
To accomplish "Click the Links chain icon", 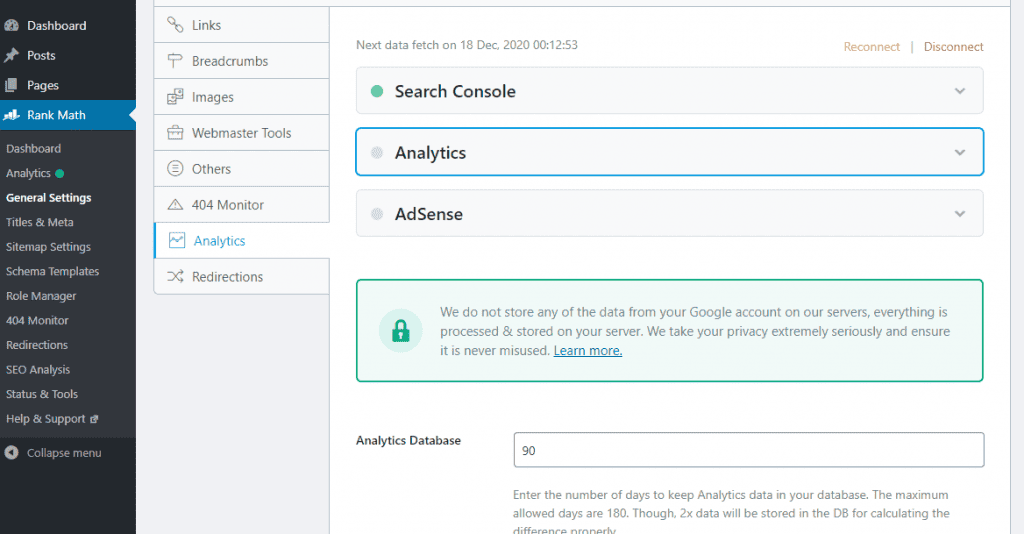I will [x=175, y=25].
